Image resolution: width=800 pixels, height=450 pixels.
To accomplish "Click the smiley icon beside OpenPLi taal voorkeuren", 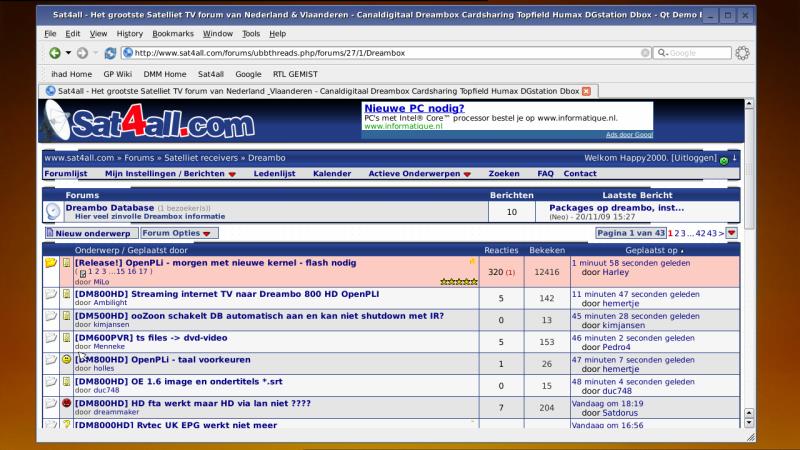I will (66, 359).
